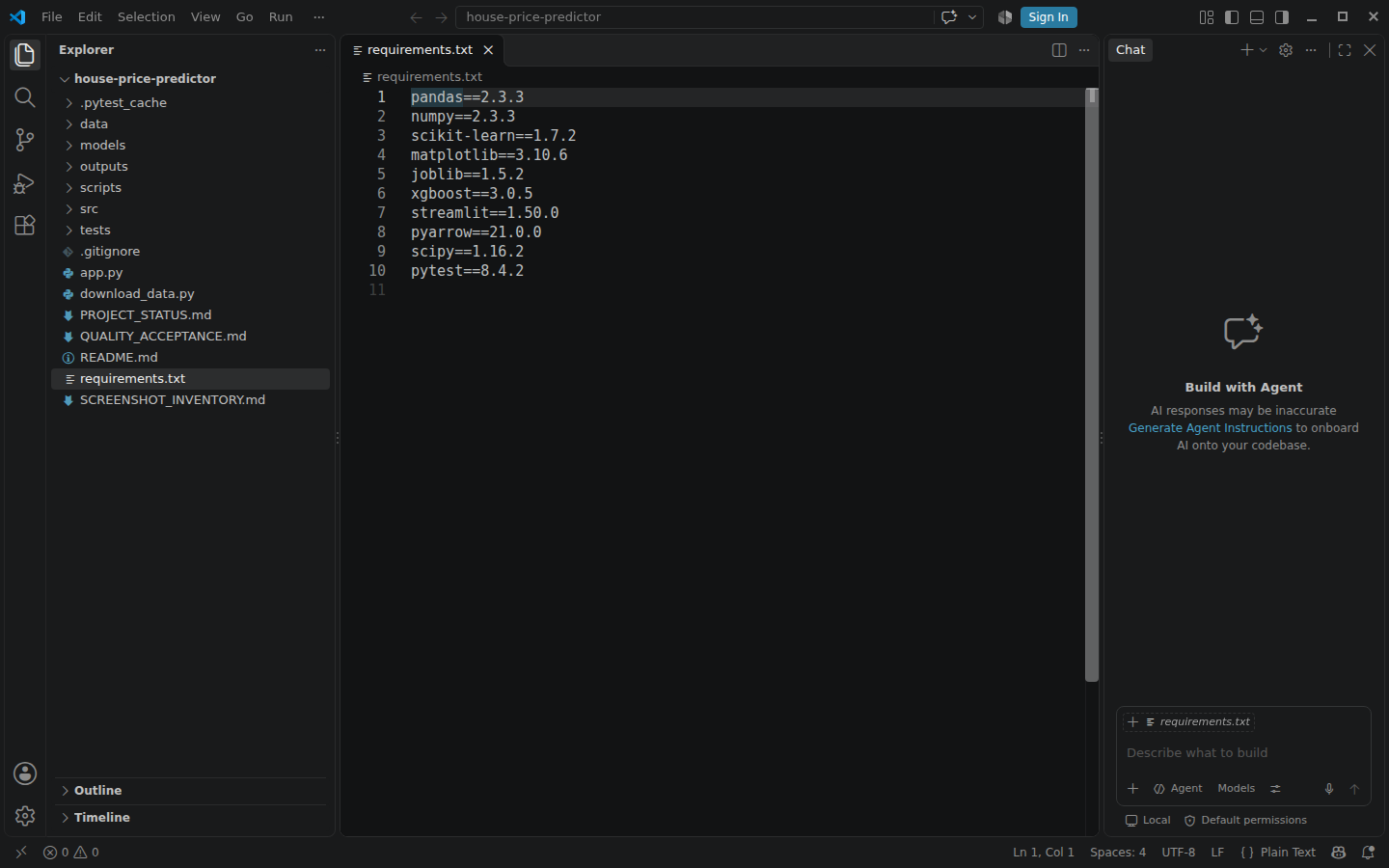Open the Source Control view

25,140
